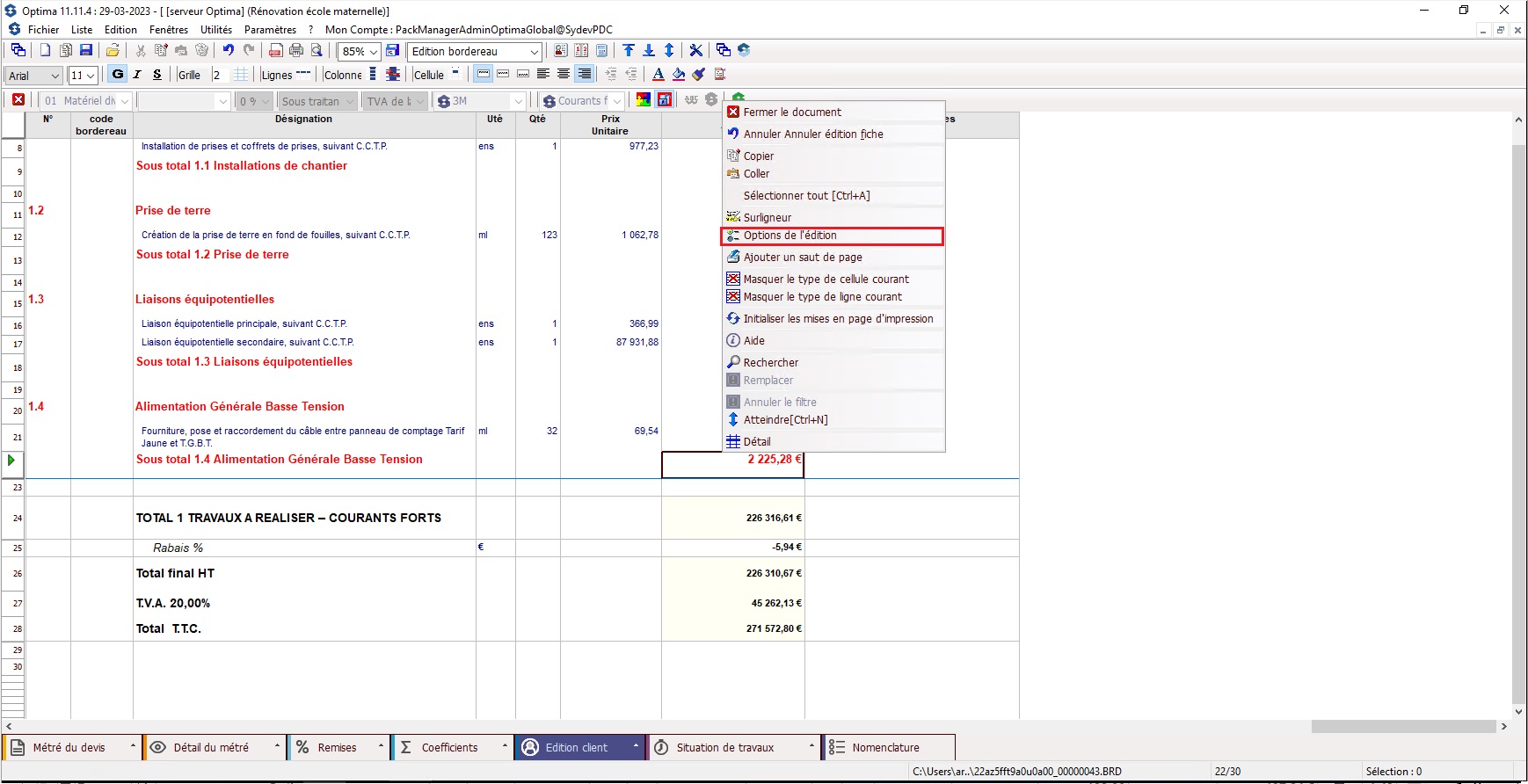Choose Ajouter un saut de page
The height and width of the screenshot is (784, 1528).
832,258
